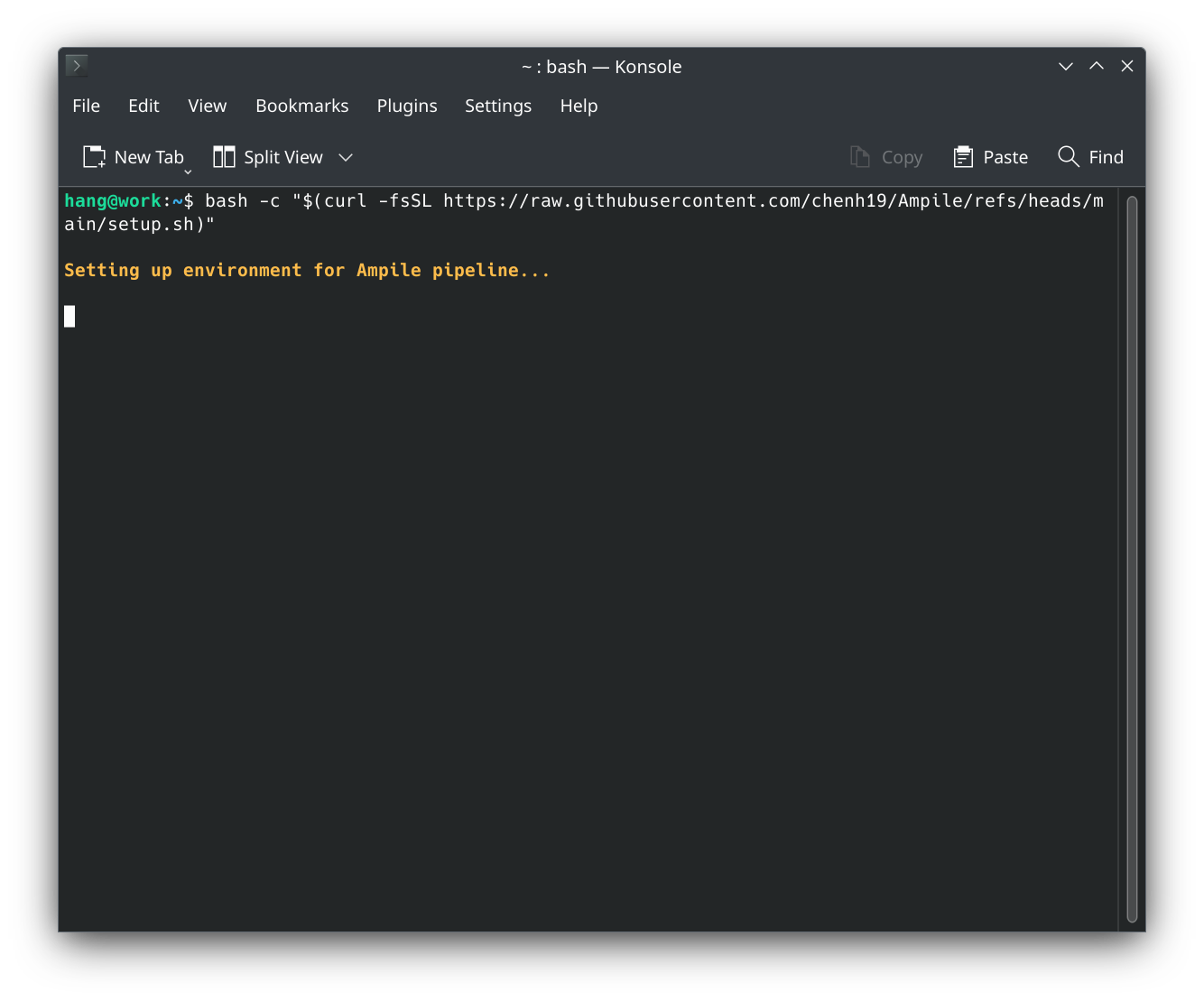This screenshot has width=1204, height=1001.
Task: Open the Plugins menu
Action: [x=407, y=106]
